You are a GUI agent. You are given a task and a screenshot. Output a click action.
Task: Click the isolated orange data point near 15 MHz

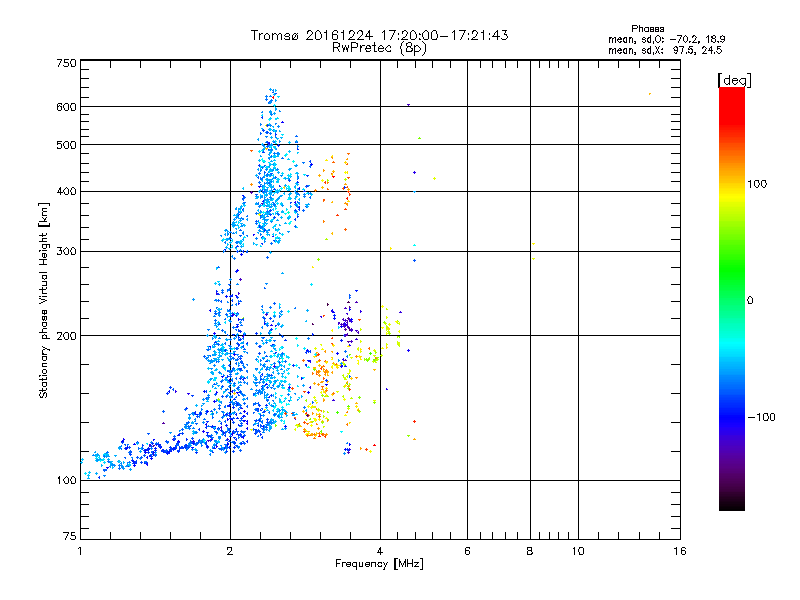(649, 94)
